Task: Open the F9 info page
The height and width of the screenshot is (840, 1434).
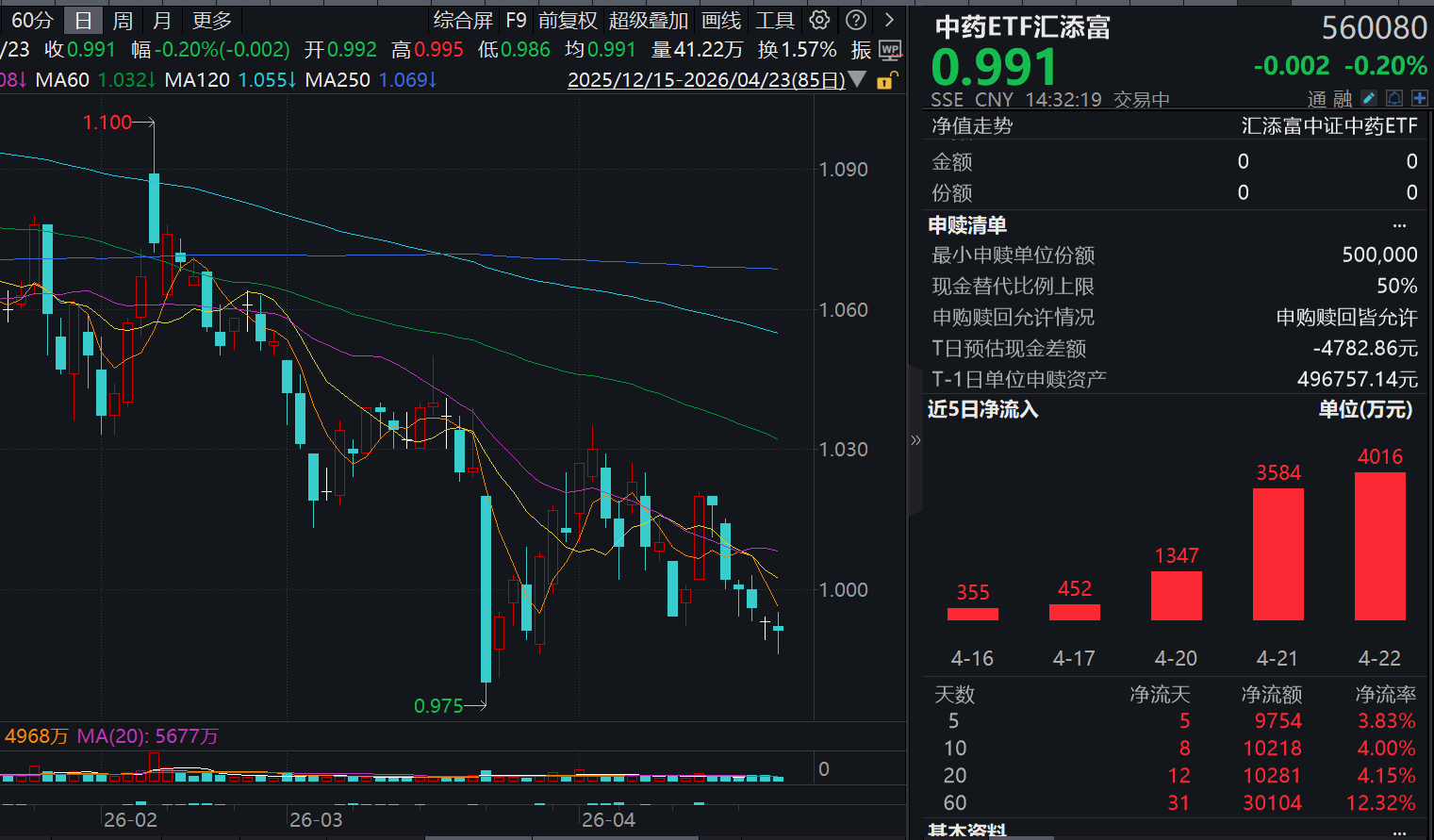Action: (516, 20)
